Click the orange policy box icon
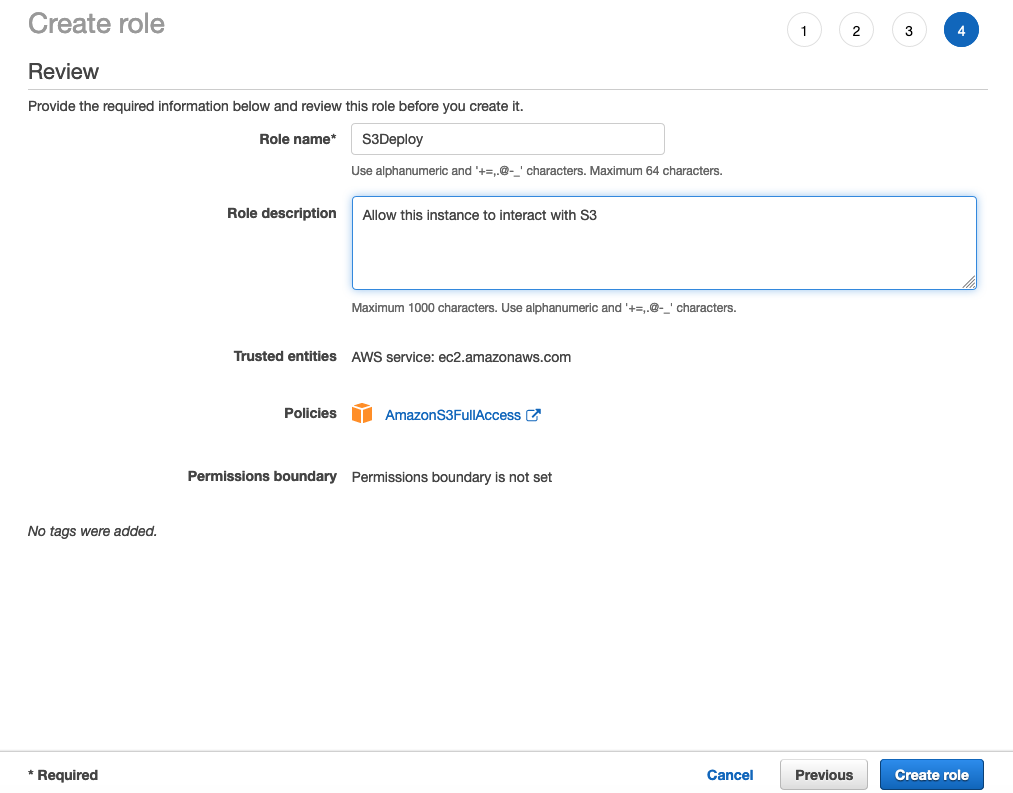This screenshot has width=1013, height=793. [362, 414]
